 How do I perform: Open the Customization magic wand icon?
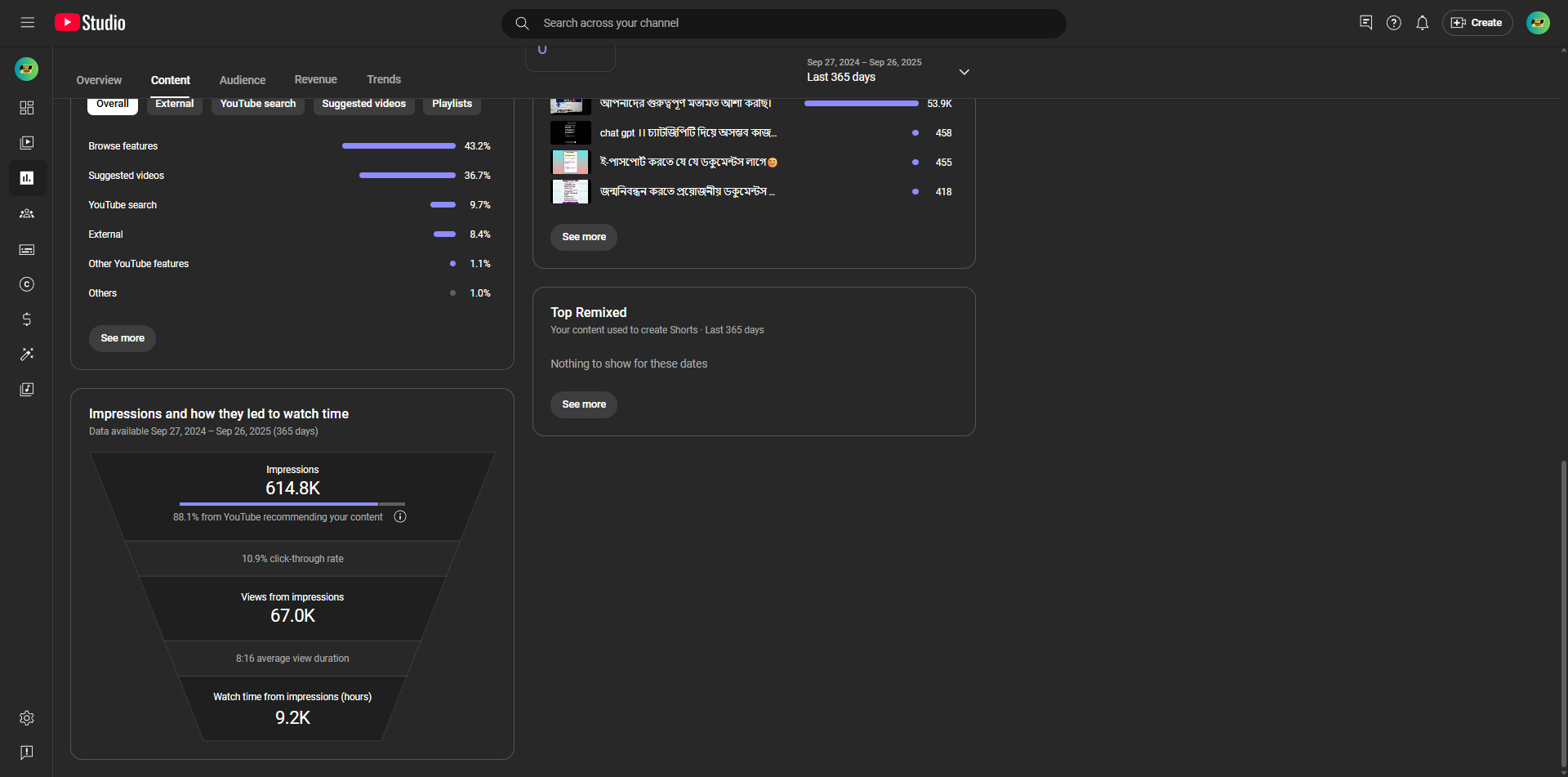(27, 355)
